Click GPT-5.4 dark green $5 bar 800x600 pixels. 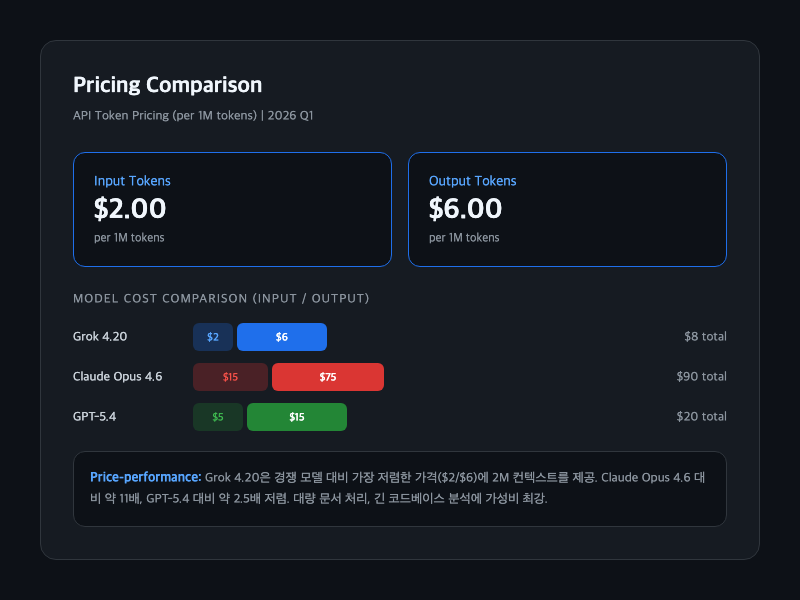[218, 417]
